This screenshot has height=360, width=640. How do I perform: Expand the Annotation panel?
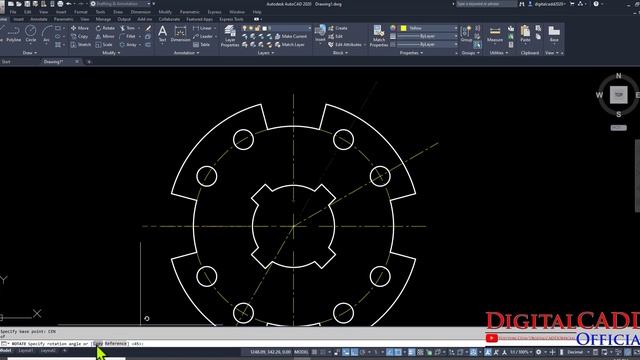coord(186,53)
